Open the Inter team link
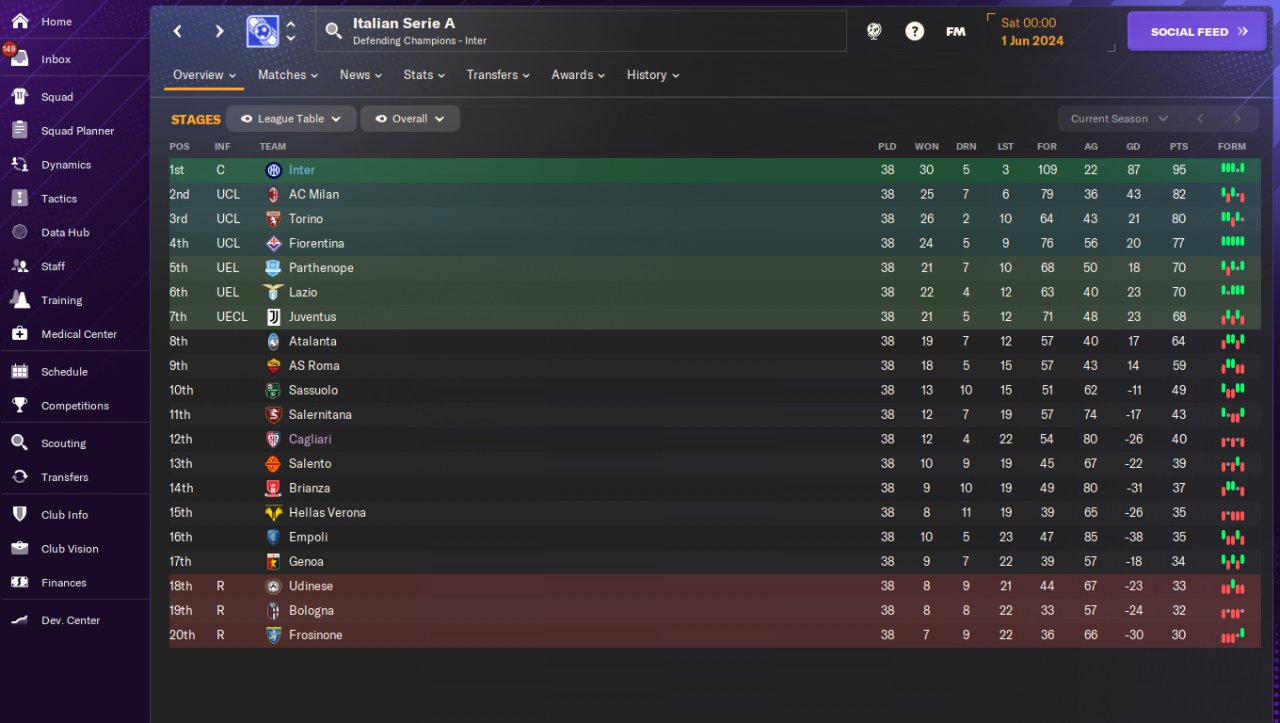The image size is (1280, 723). [x=302, y=170]
